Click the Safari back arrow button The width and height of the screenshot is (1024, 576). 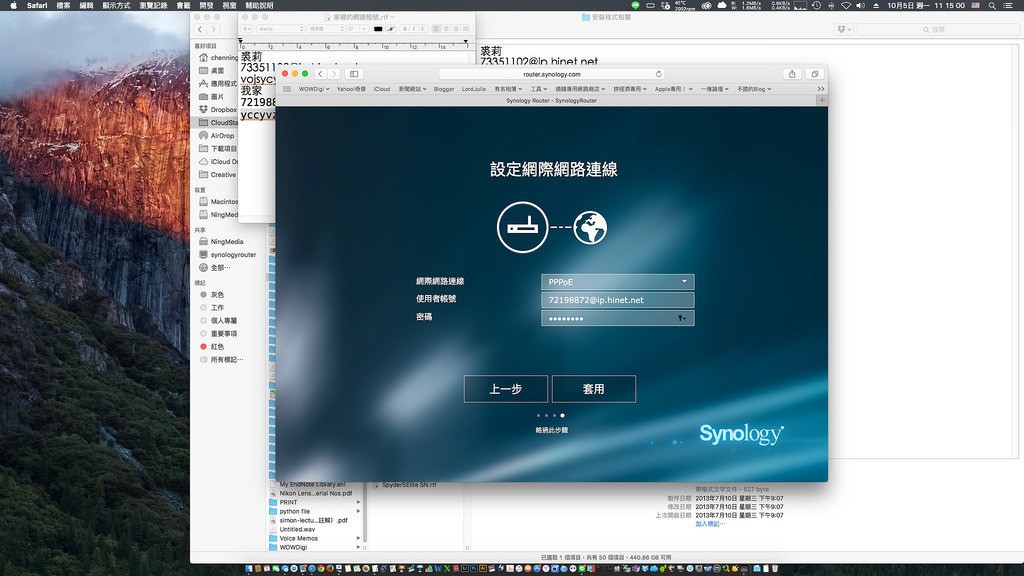point(321,74)
